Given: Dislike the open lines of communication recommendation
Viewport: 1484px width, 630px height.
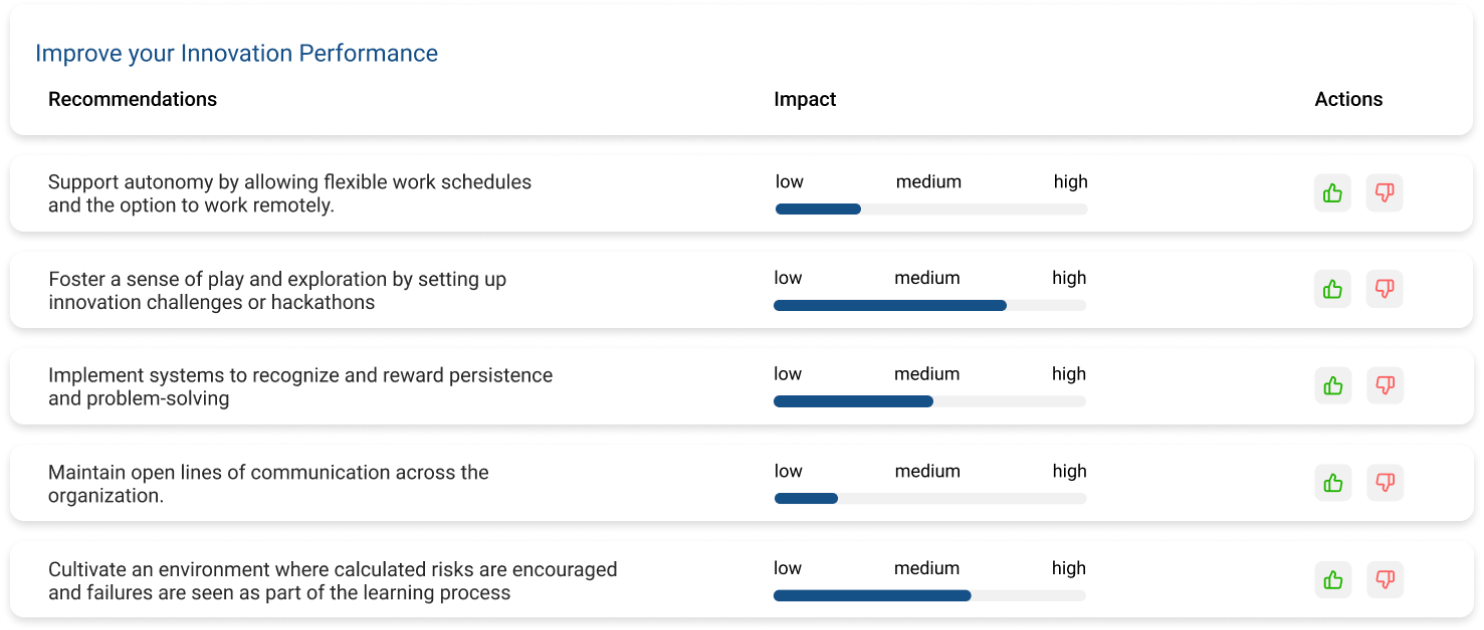Looking at the screenshot, I should coord(1384,483).
